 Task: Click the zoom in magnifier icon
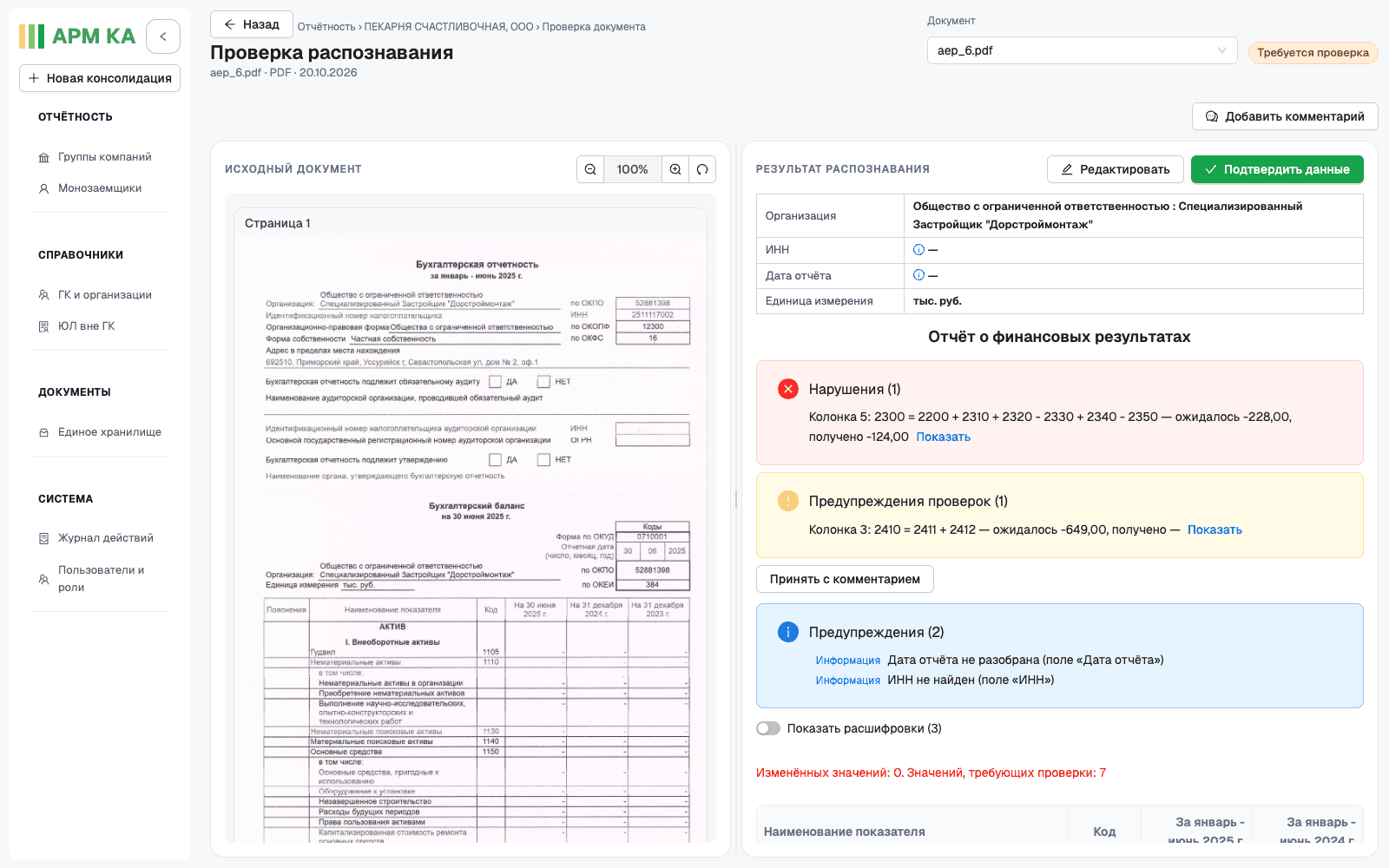675,169
